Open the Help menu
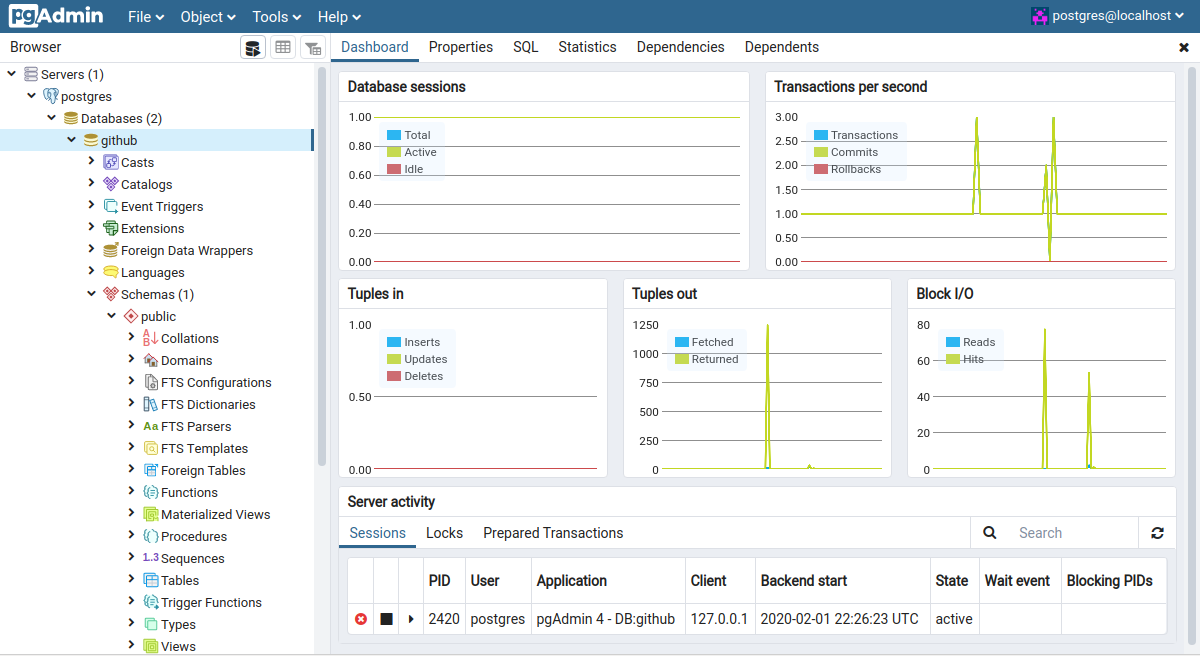The height and width of the screenshot is (656, 1200). [339, 17]
